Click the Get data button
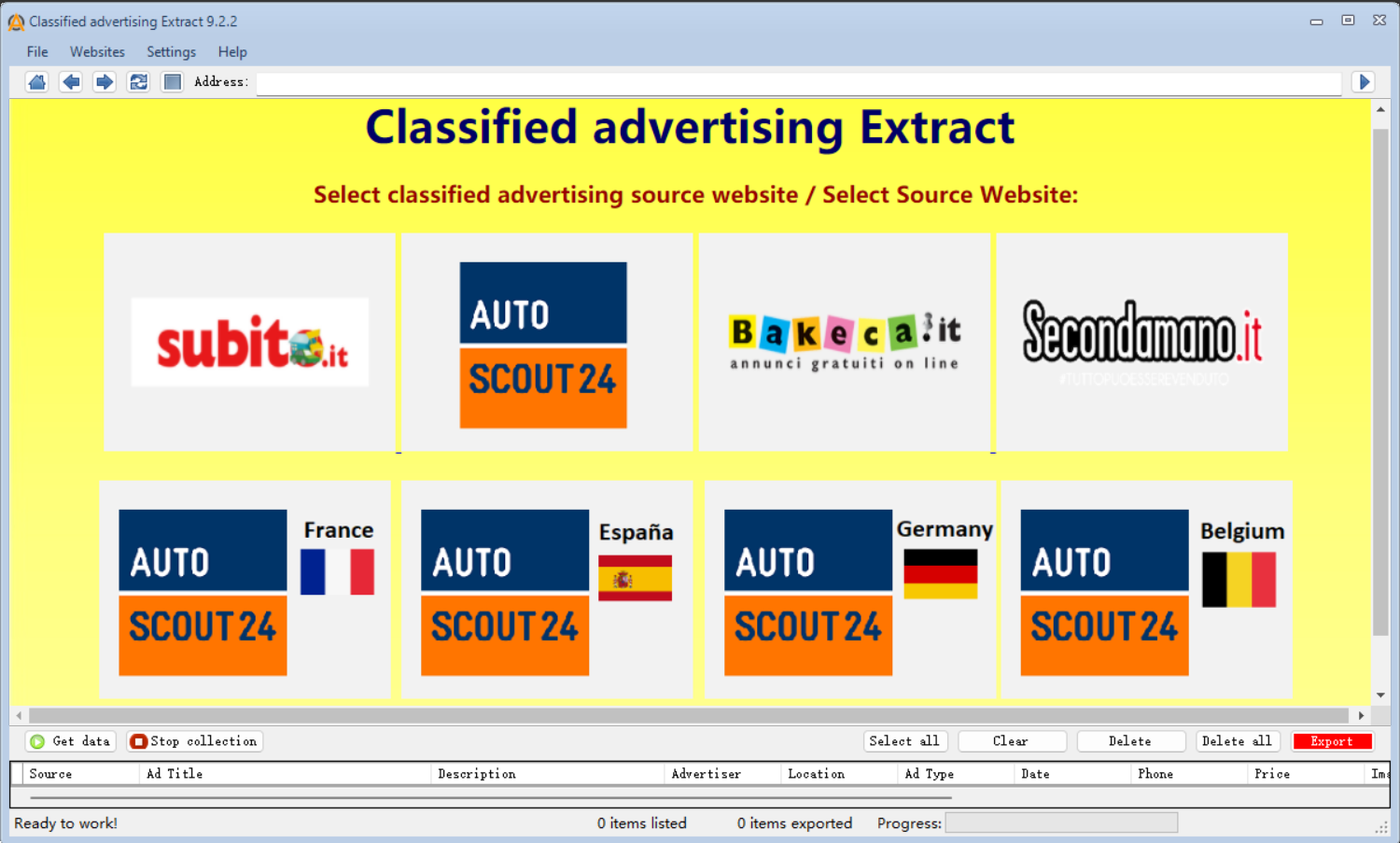Viewport: 1400px width, 843px height. pyautogui.click(x=71, y=741)
